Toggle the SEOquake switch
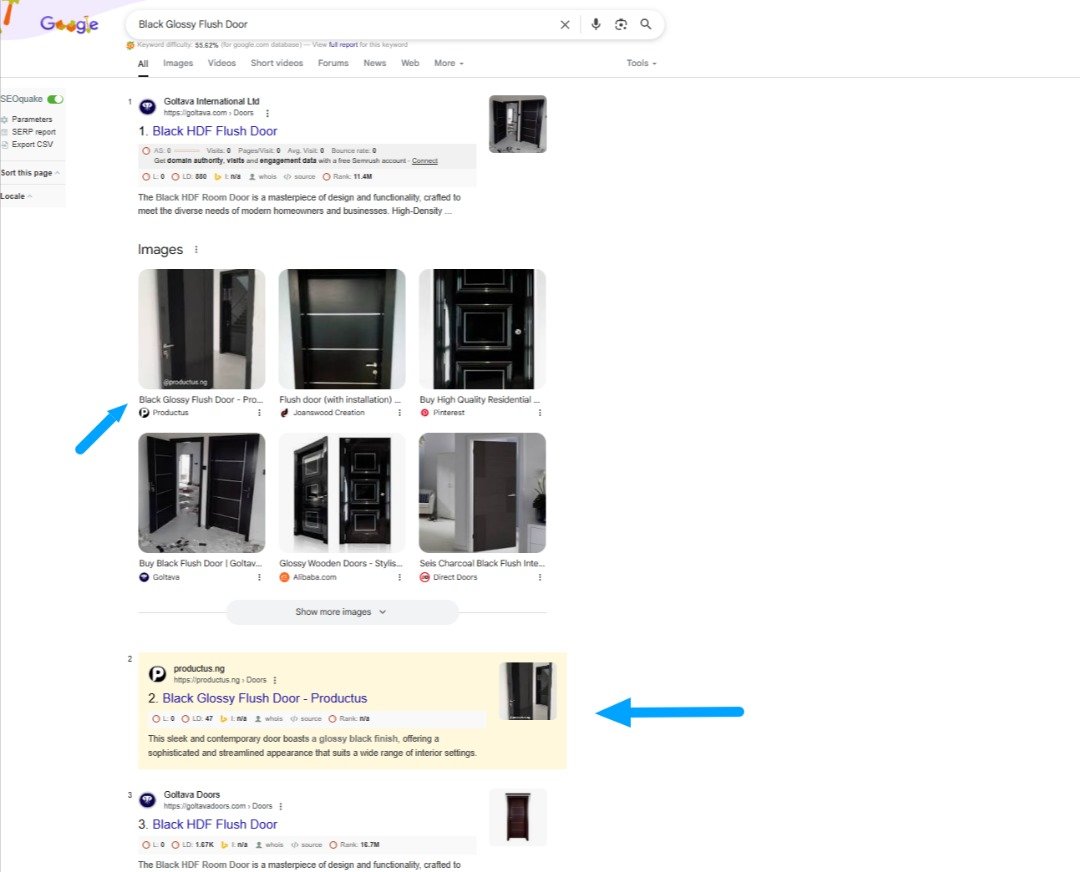Image resolution: width=1080 pixels, height=872 pixels. point(55,99)
